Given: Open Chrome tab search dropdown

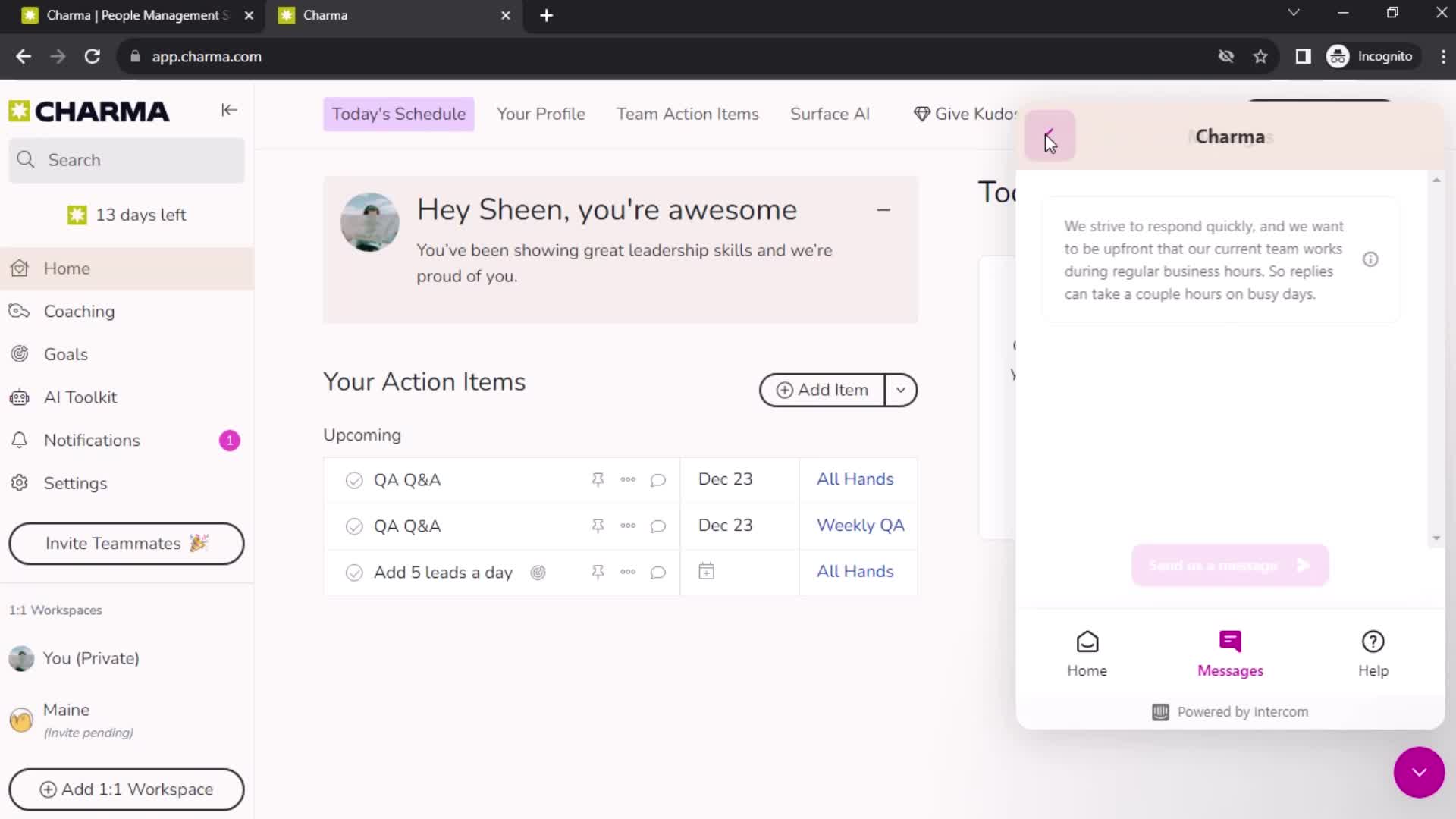Looking at the screenshot, I should pos(1294,14).
